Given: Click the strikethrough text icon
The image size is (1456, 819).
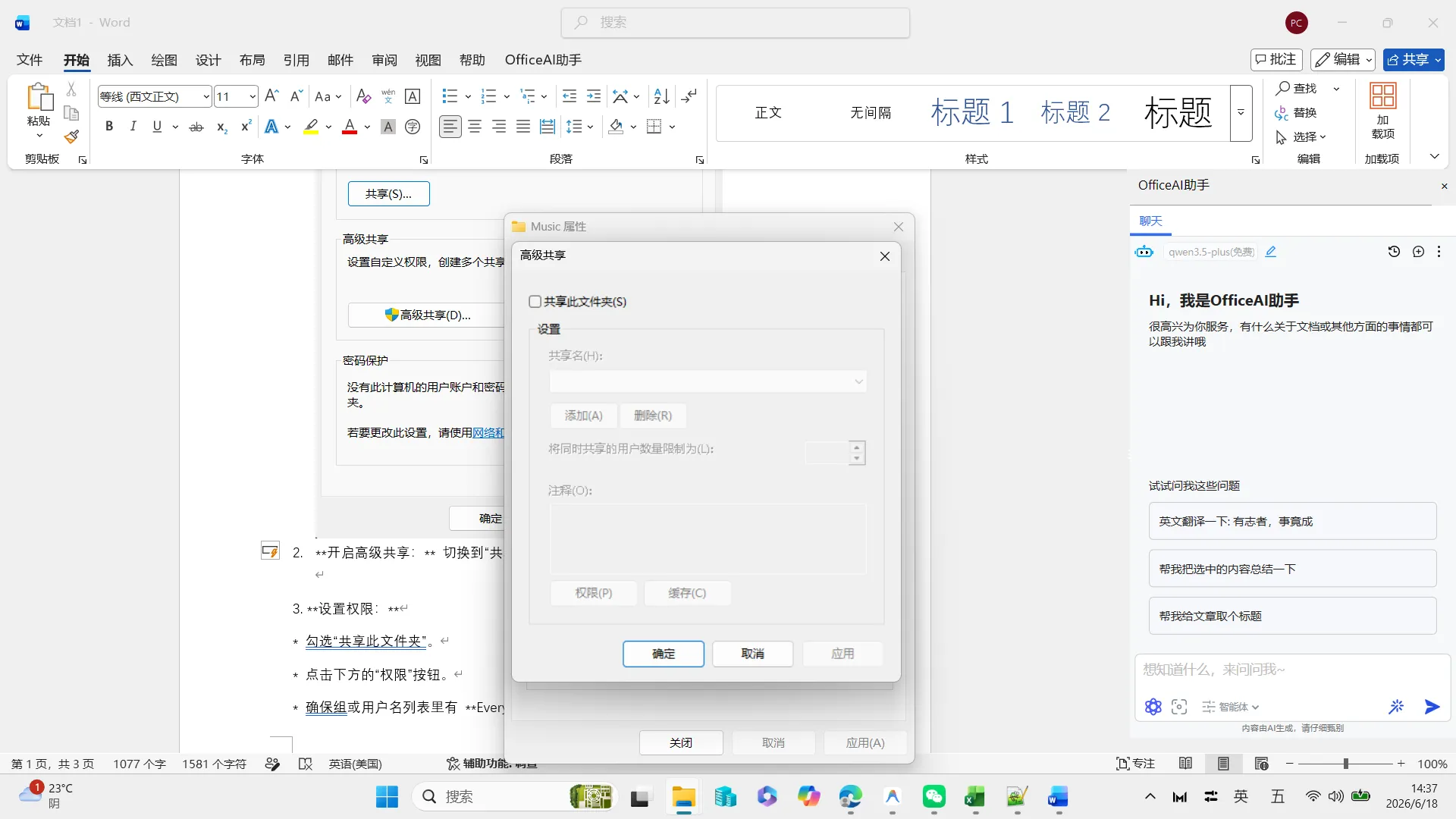Looking at the screenshot, I should click(196, 127).
